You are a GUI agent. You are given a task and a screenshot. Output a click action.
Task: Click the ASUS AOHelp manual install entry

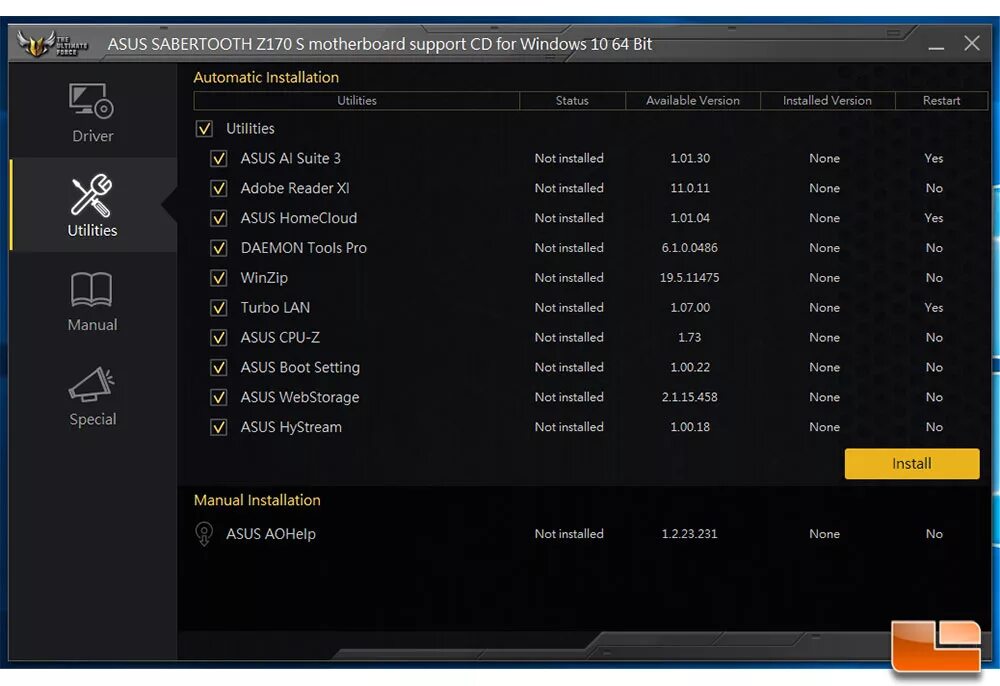point(270,534)
